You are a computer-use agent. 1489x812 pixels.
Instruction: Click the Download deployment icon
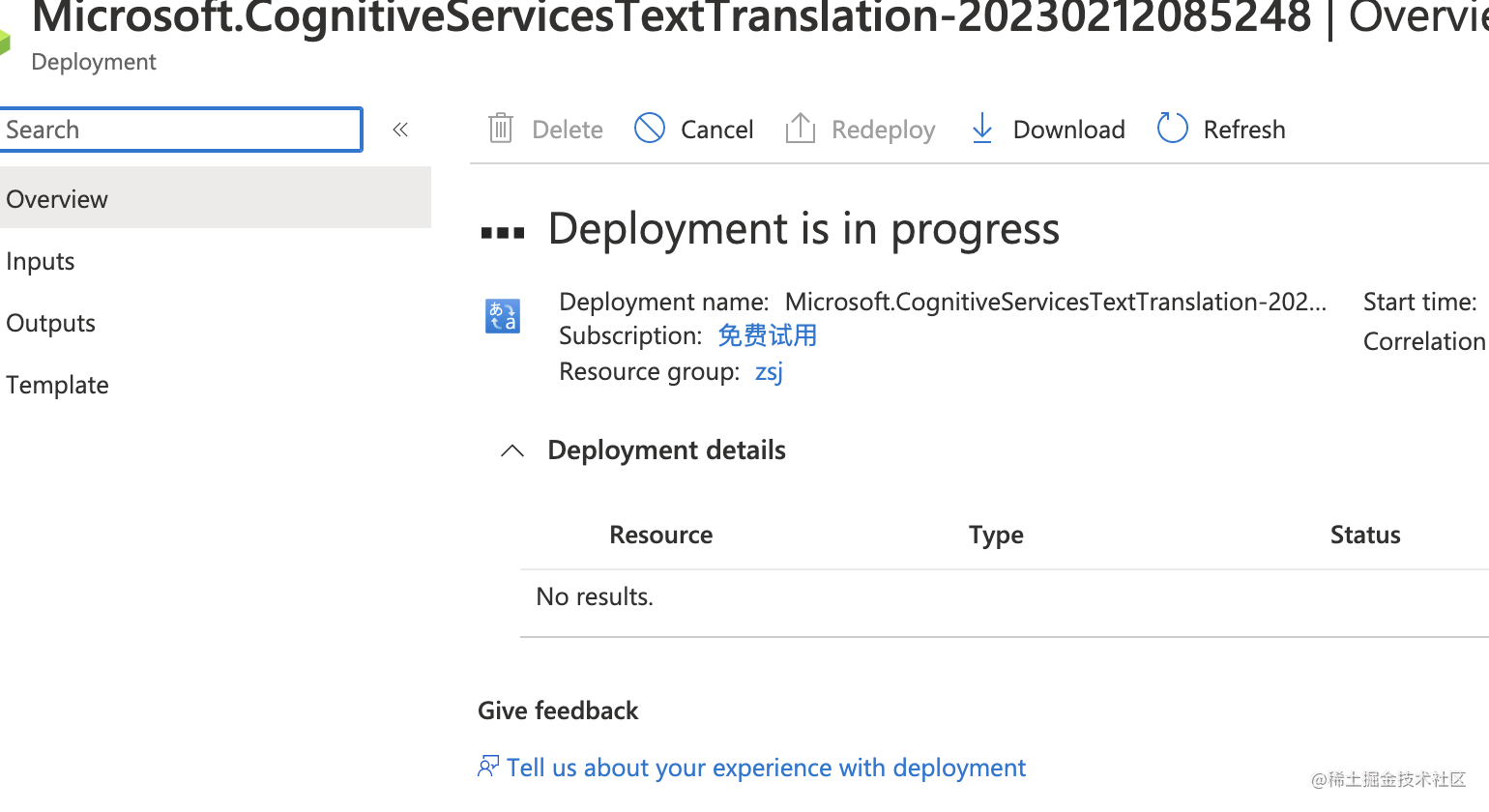click(x=981, y=128)
